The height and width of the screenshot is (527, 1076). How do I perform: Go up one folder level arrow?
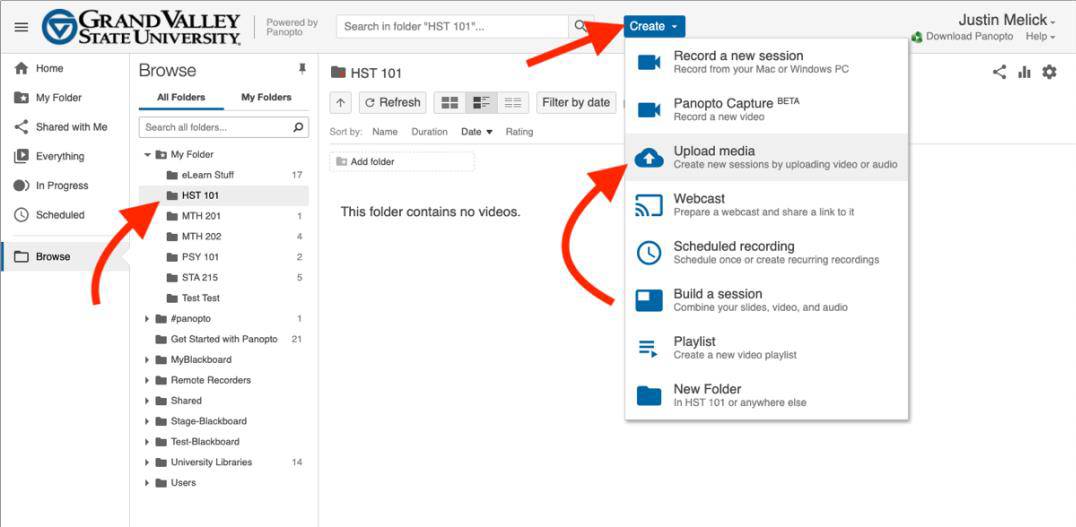pyautogui.click(x=341, y=102)
